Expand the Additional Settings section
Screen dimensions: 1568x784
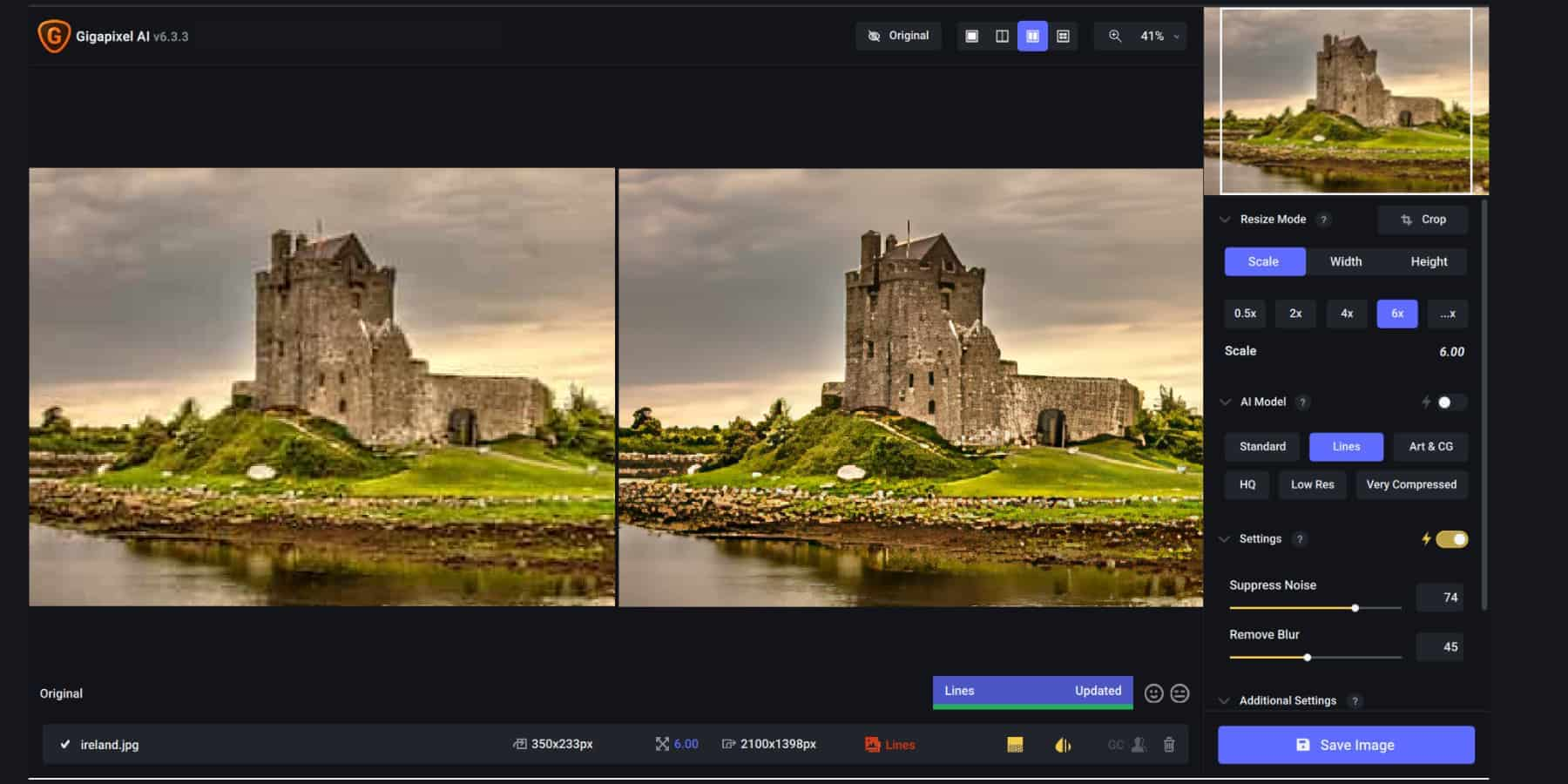tap(1288, 700)
